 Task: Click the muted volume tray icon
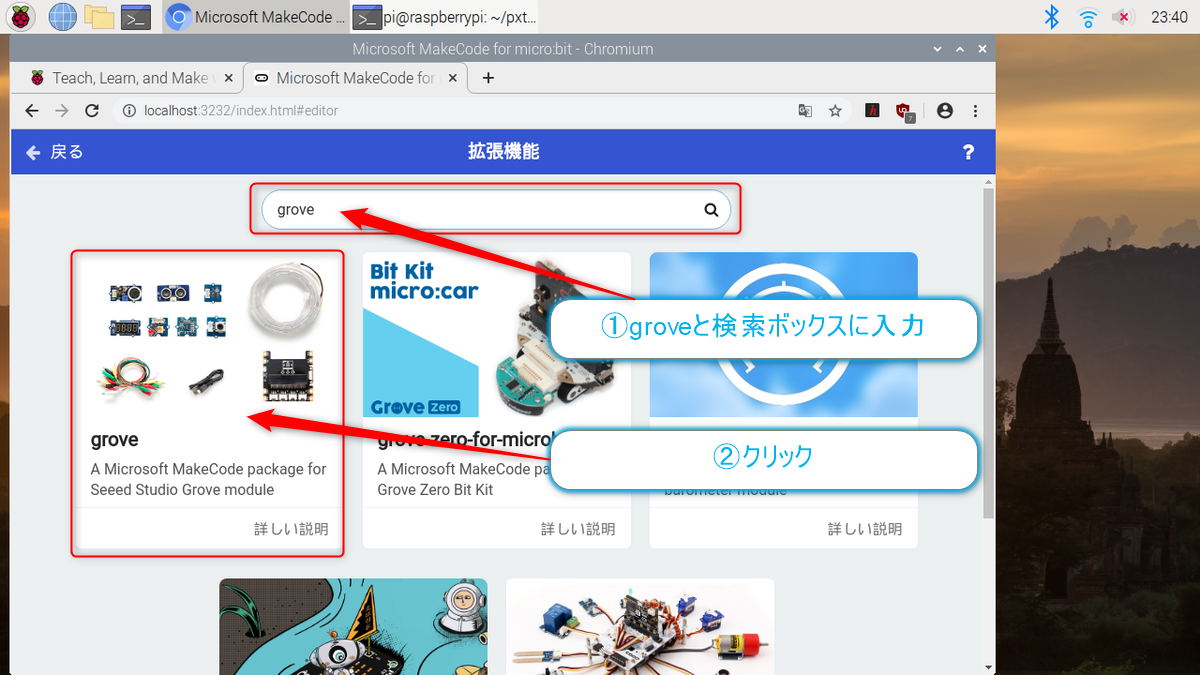[x=1124, y=16]
